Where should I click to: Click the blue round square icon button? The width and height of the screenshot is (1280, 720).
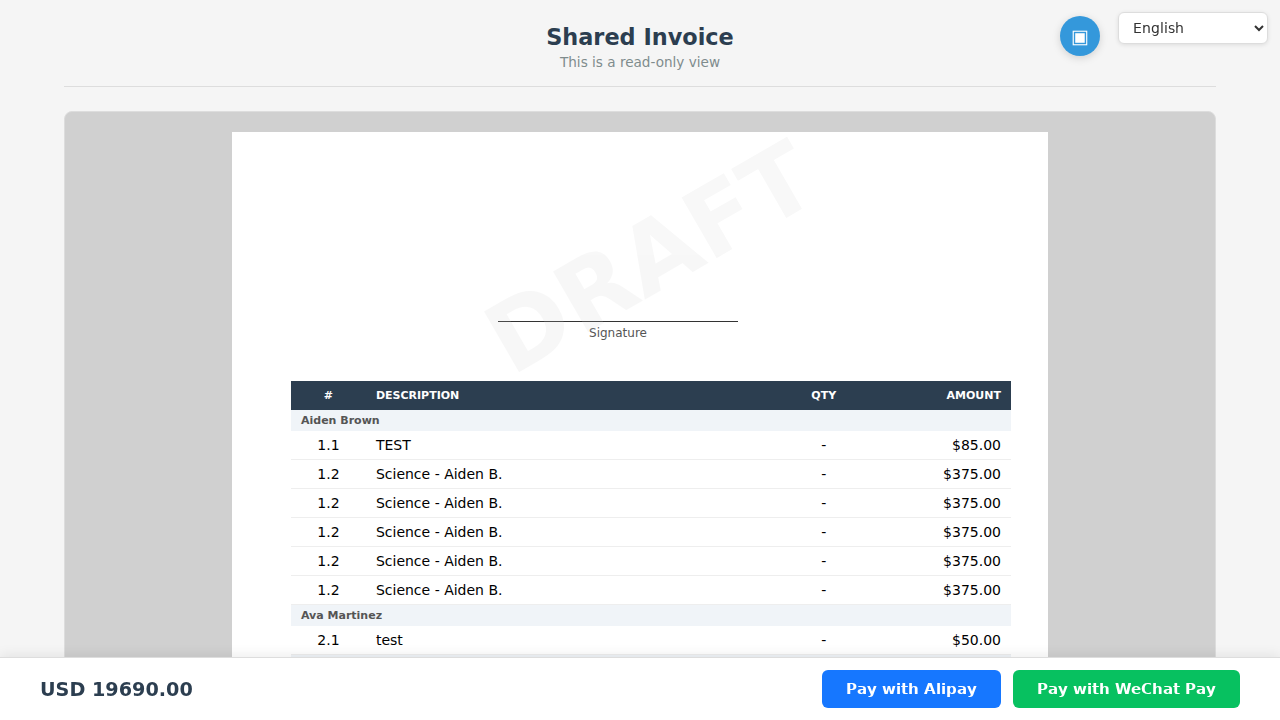tap(1080, 36)
